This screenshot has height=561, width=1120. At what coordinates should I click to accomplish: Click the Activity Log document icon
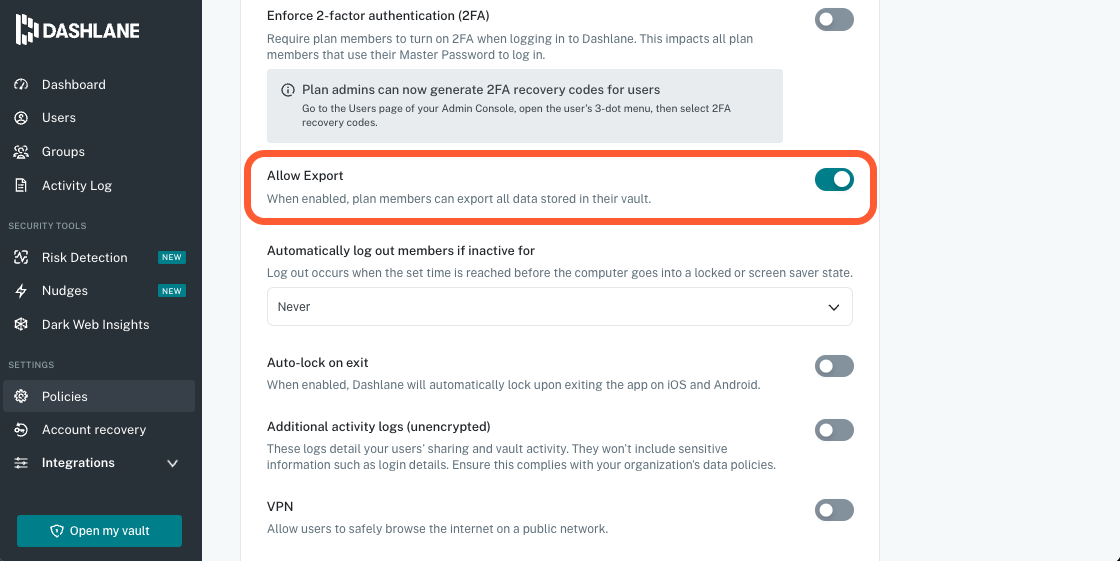click(21, 186)
